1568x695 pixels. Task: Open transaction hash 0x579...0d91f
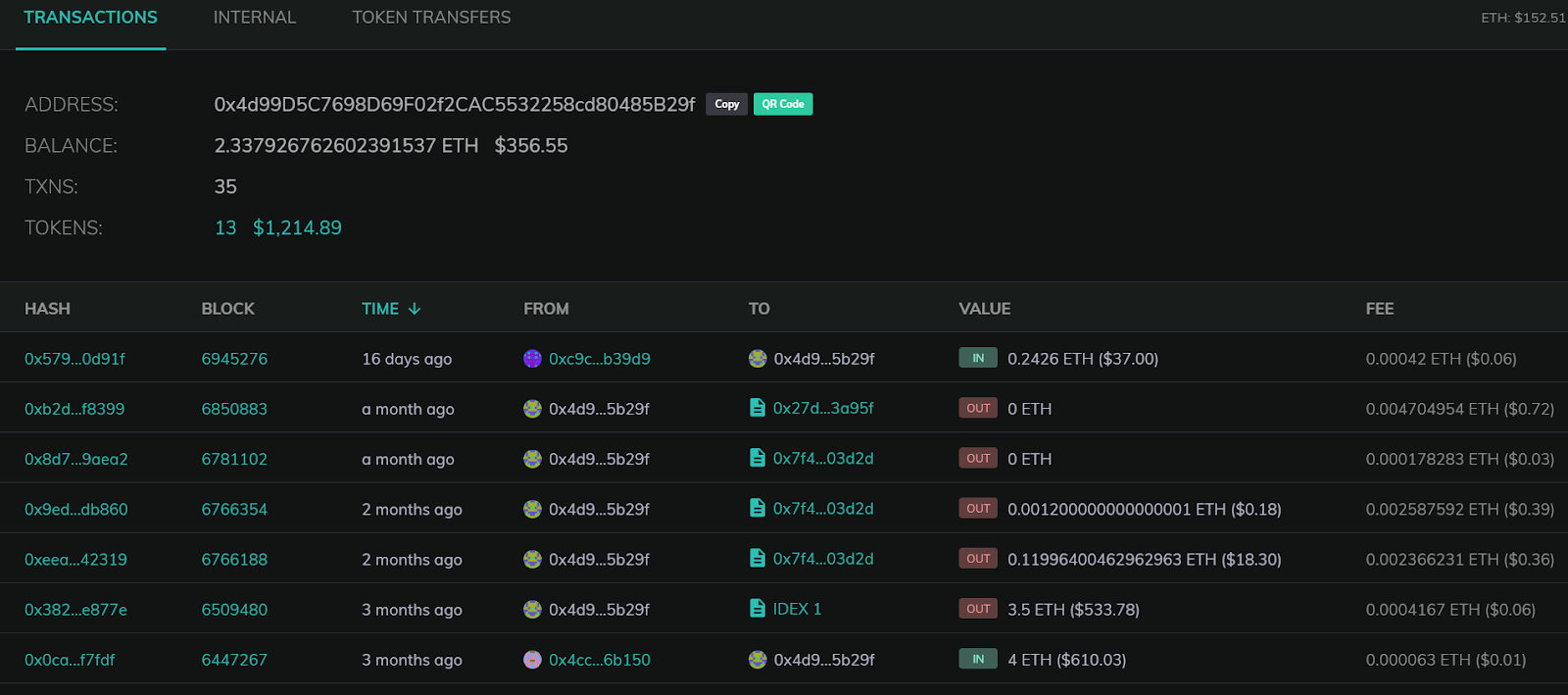74,359
